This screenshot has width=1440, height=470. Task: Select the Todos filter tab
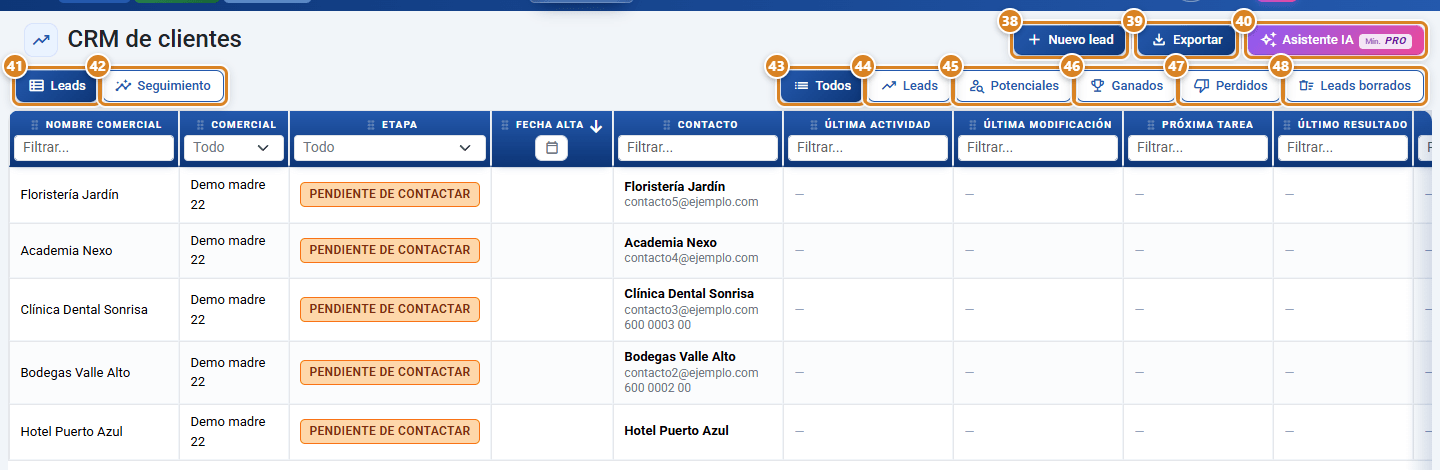coord(822,86)
